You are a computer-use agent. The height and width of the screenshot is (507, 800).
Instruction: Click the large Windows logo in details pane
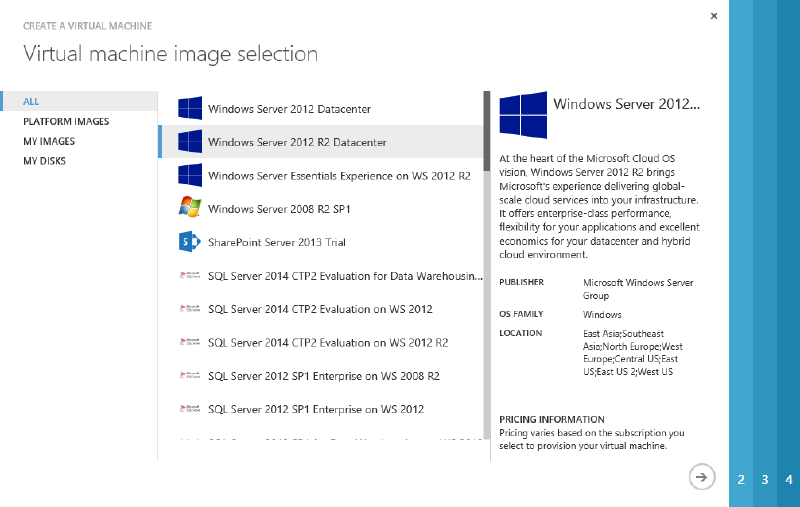tap(523, 115)
